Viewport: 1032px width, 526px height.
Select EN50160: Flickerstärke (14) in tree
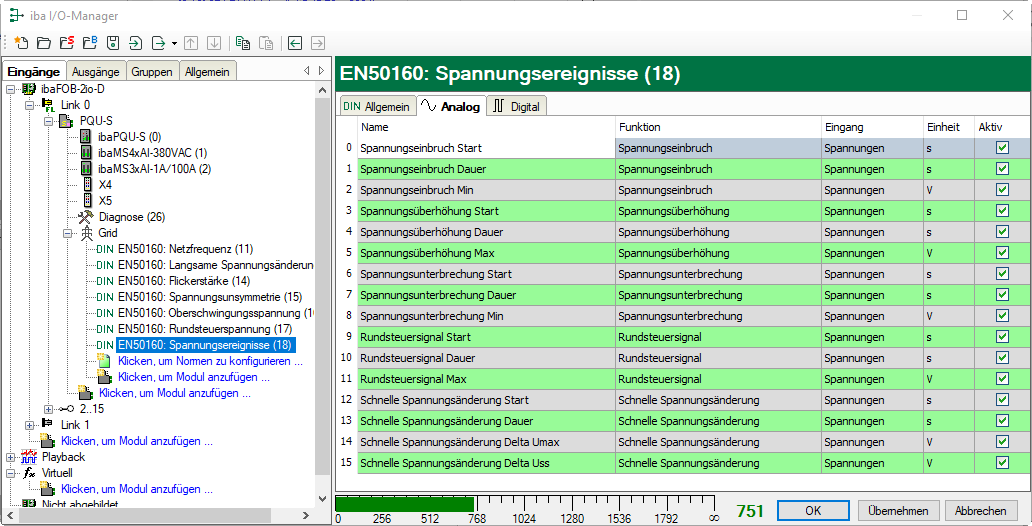click(x=183, y=281)
